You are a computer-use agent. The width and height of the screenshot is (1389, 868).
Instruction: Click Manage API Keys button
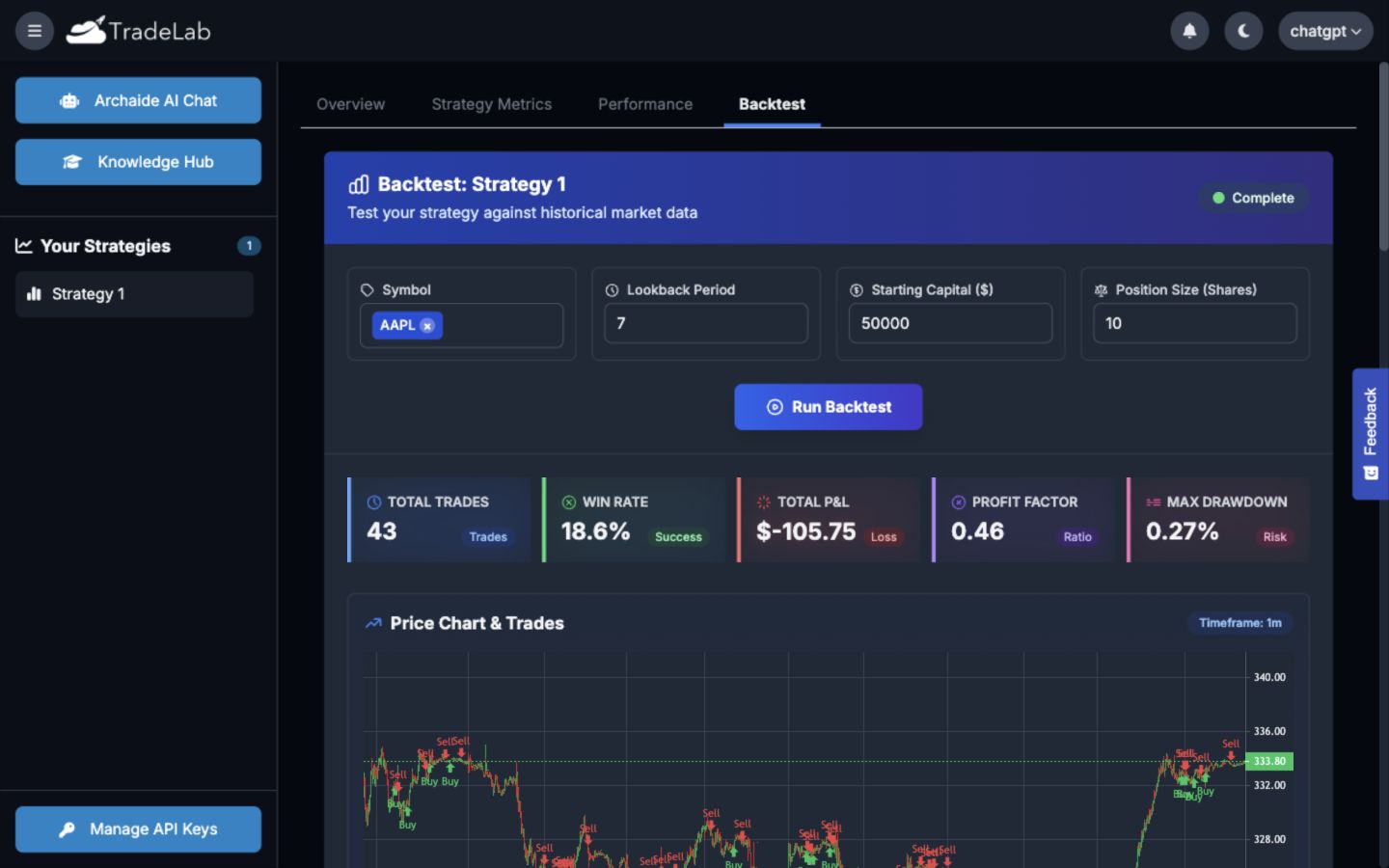coord(138,829)
